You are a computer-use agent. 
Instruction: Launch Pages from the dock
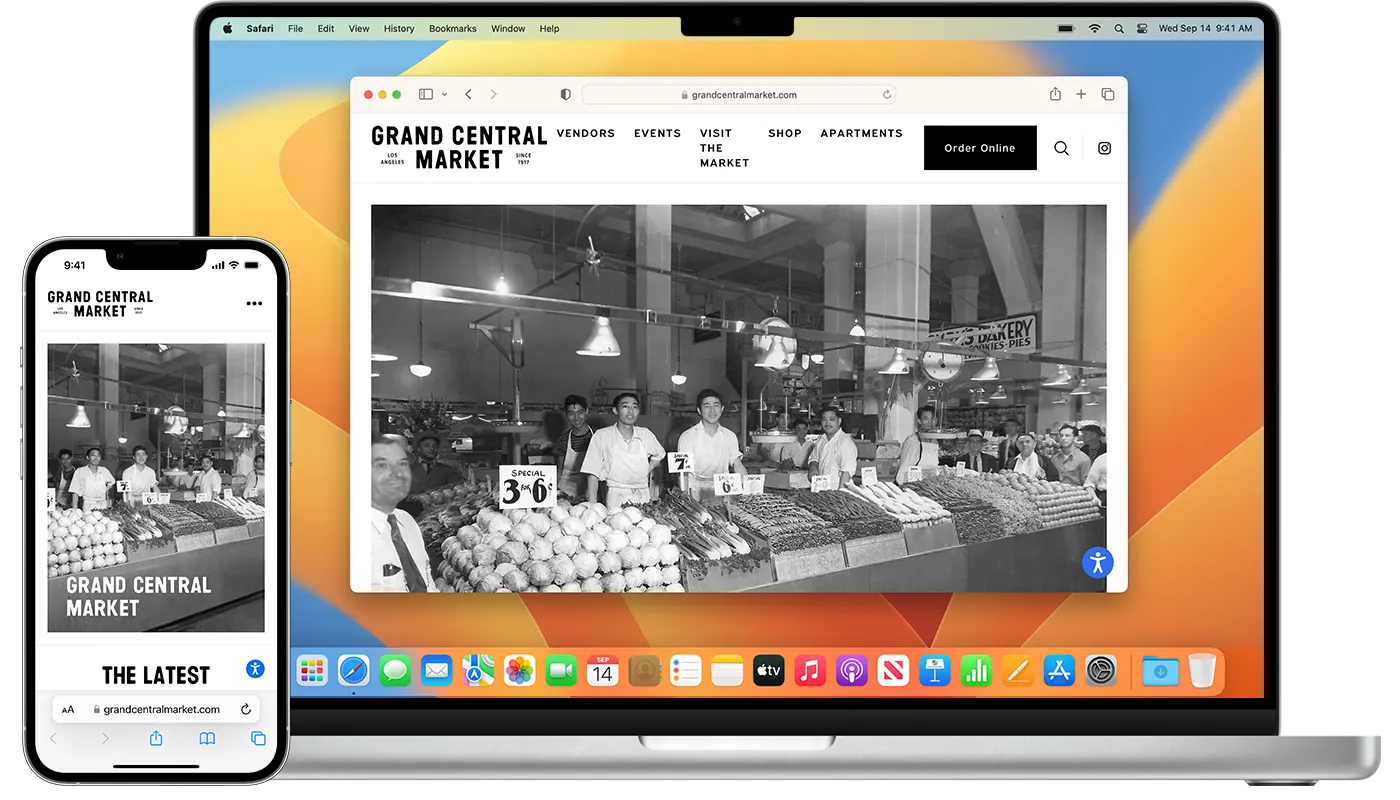point(1018,671)
